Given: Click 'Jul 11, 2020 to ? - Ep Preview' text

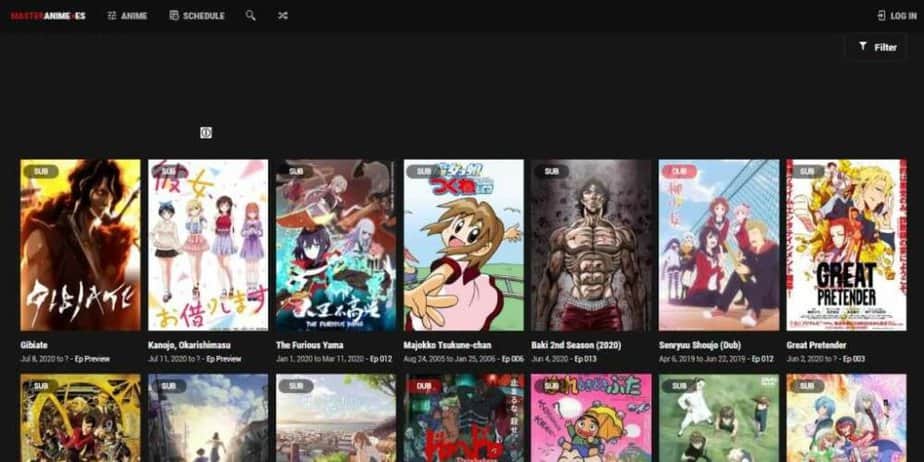Looking at the screenshot, I should click(x=194, y=359).
